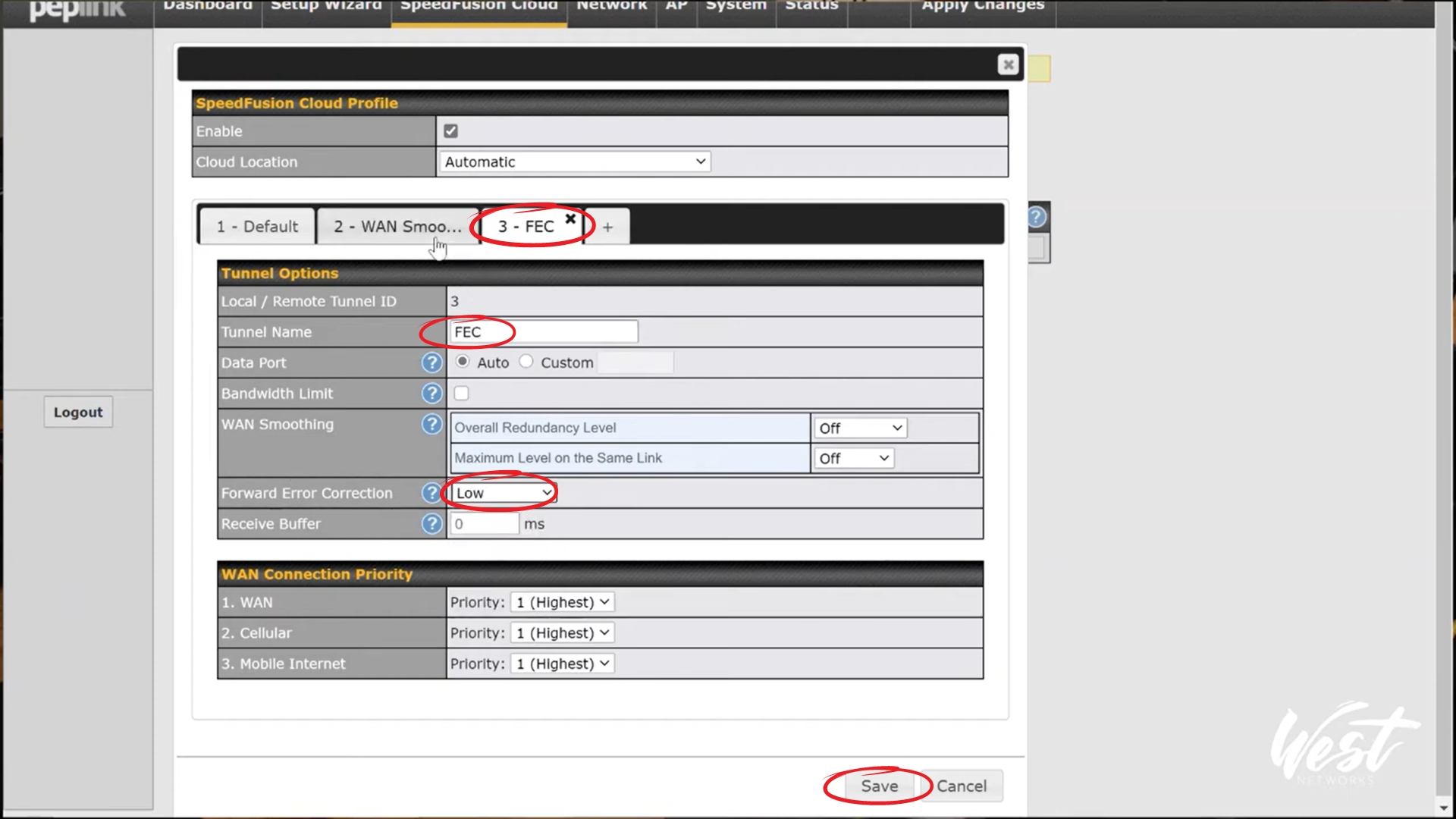The height and width of the screenshot is (819, 1456).
Task: Save the SpeedFusion profile settings
Action: pos(879,786)
